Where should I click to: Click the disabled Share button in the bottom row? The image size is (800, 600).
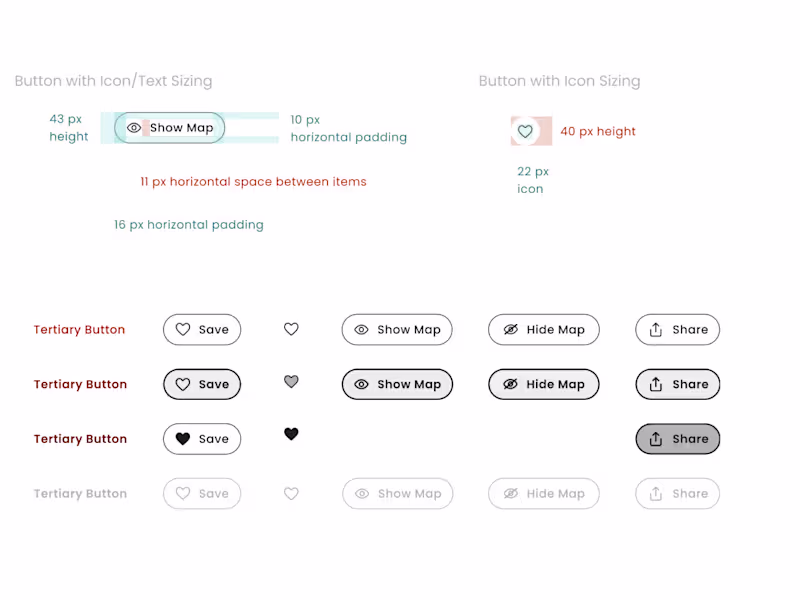tap(677, 494)
